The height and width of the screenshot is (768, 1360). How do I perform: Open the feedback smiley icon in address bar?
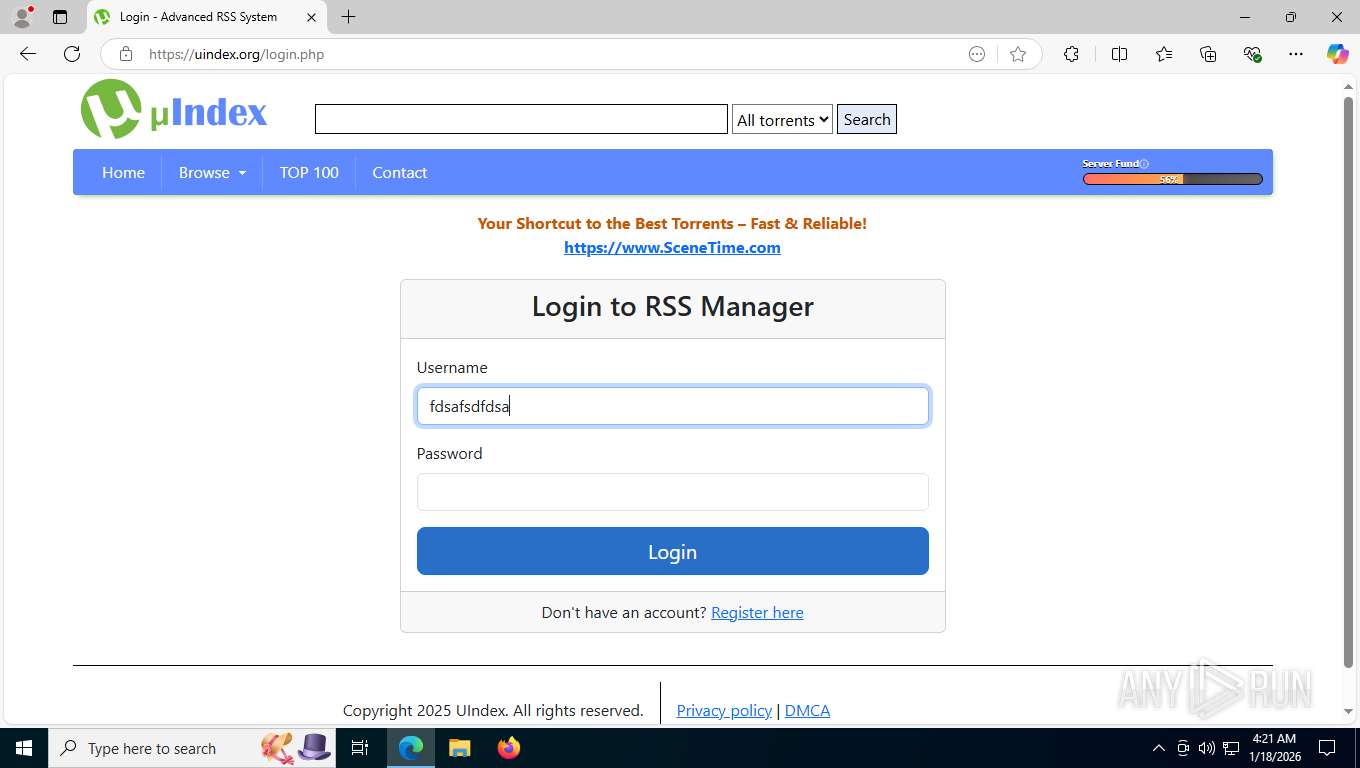click(977, 54)
